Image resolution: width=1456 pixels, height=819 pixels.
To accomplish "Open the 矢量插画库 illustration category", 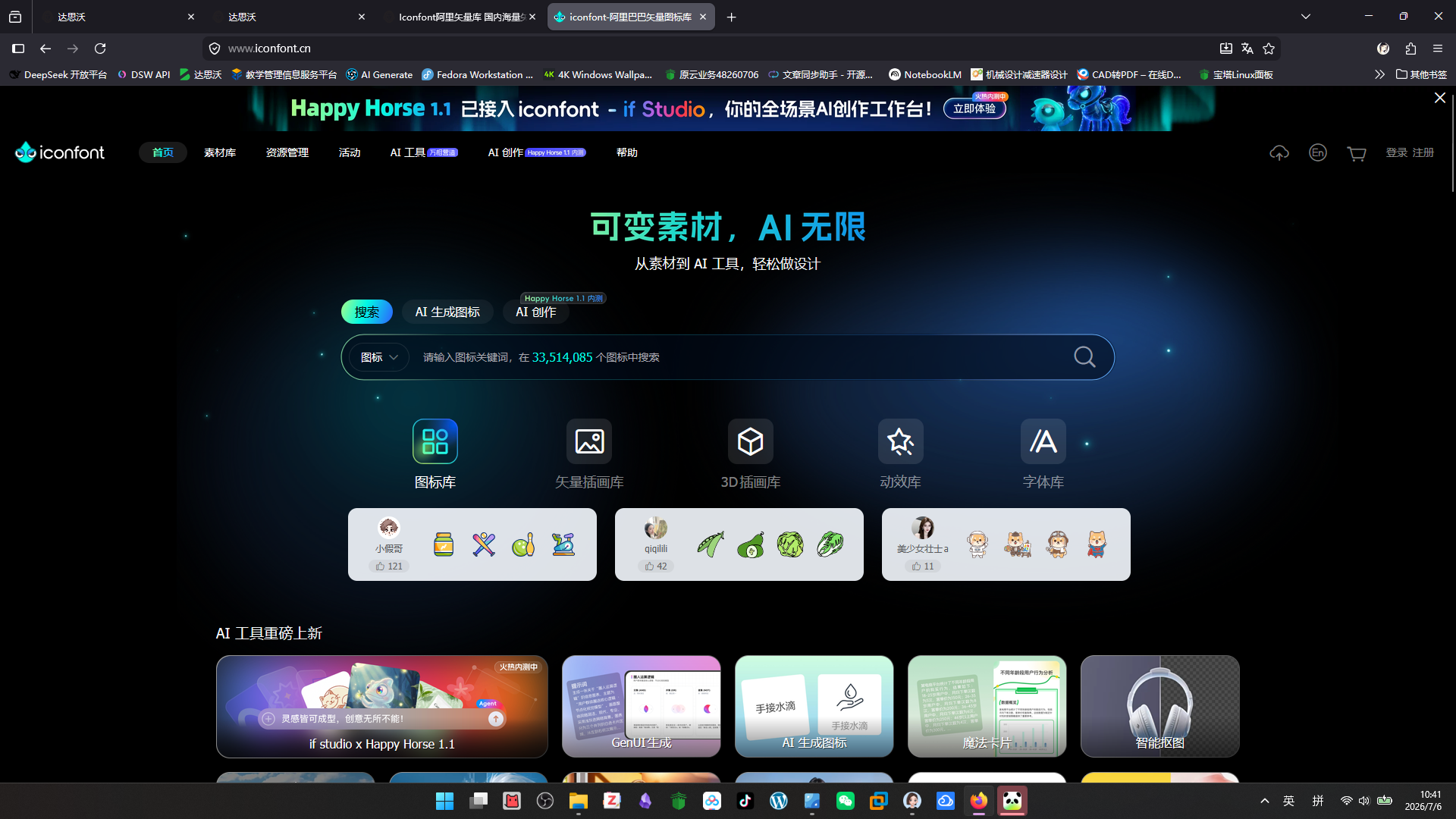I will click(589, 454).
